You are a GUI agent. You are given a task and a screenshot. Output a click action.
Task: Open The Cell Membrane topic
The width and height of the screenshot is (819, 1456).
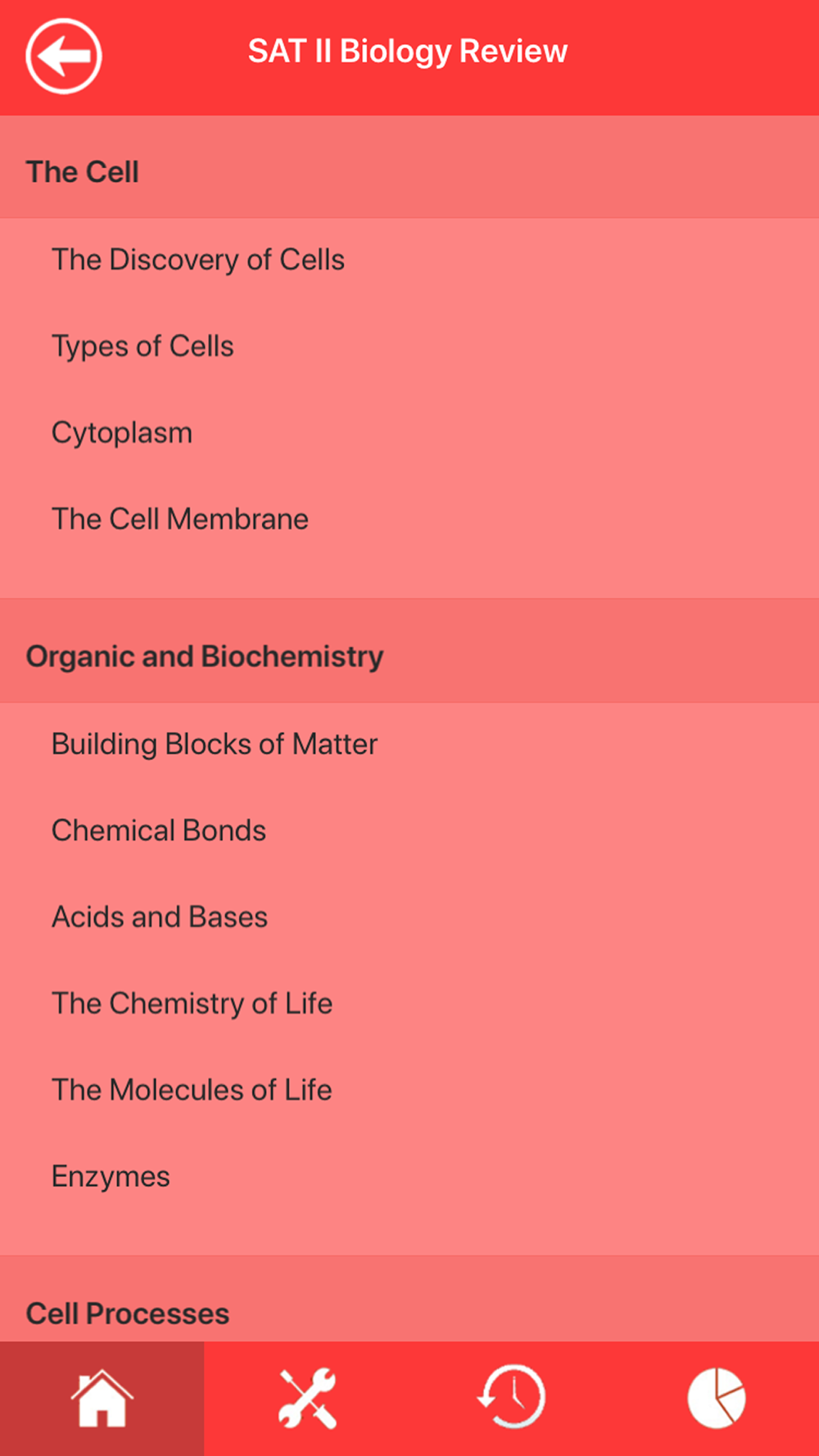coord(409,519)
